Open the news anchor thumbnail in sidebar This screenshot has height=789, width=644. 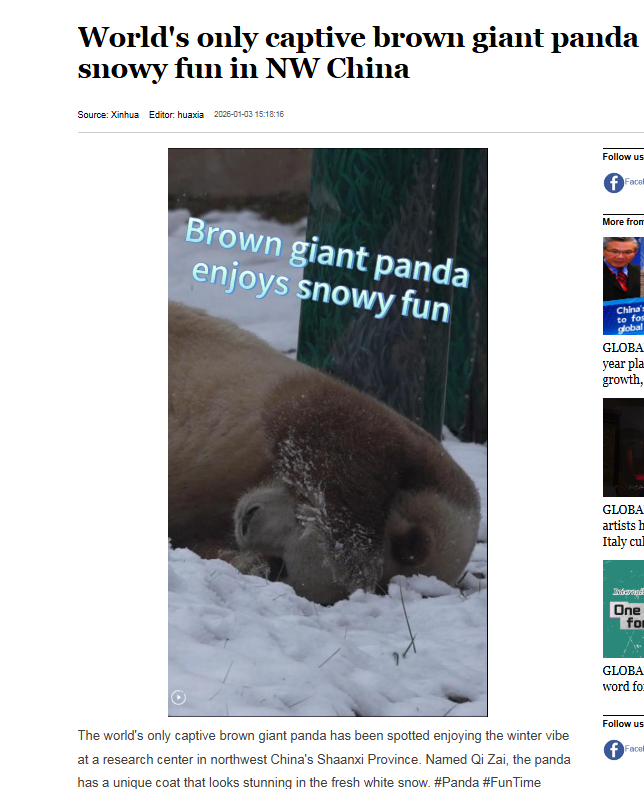pyautogui.click(x=623, y=286)
